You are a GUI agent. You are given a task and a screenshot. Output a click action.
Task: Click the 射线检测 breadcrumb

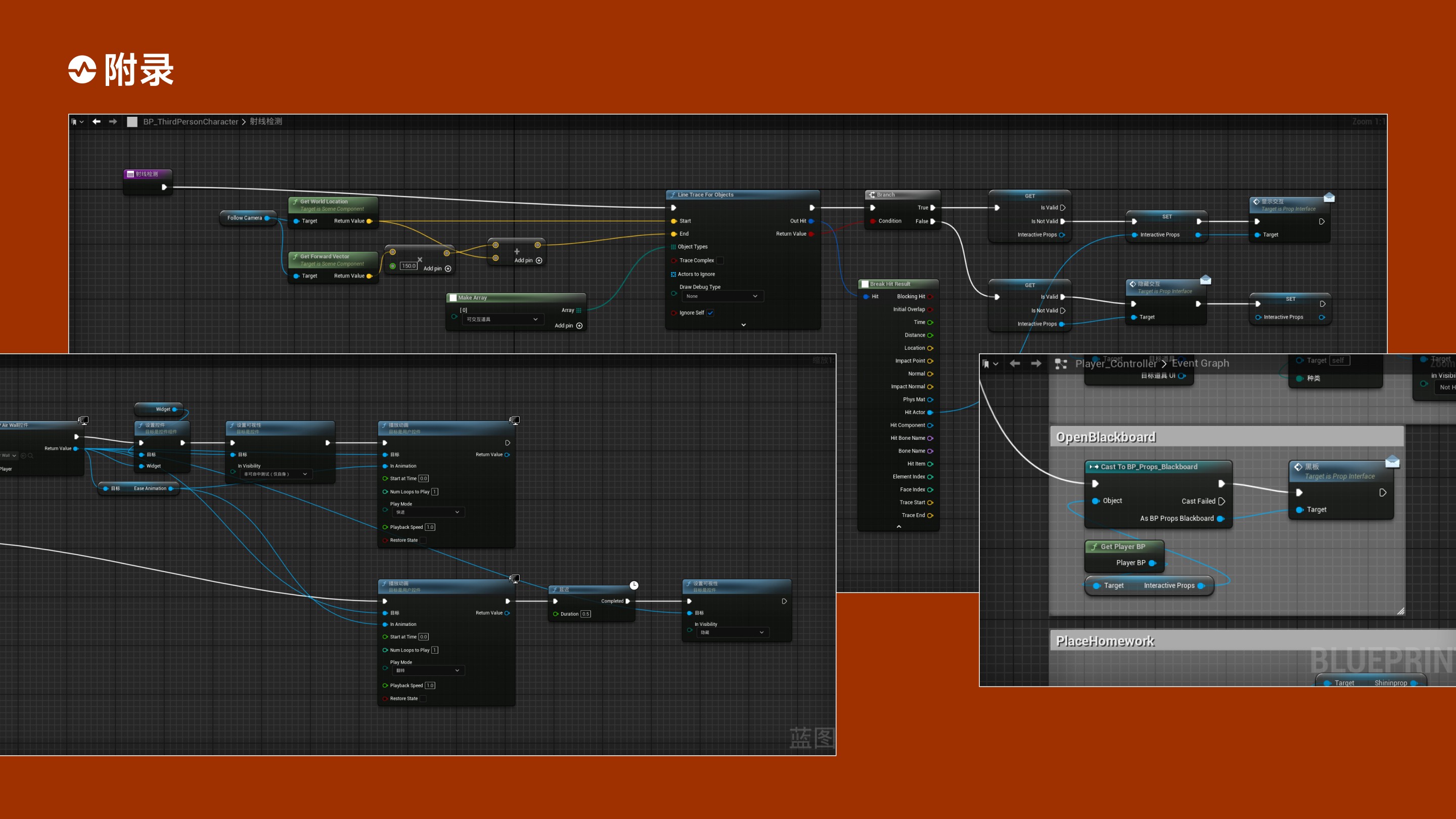click(266, 121)
